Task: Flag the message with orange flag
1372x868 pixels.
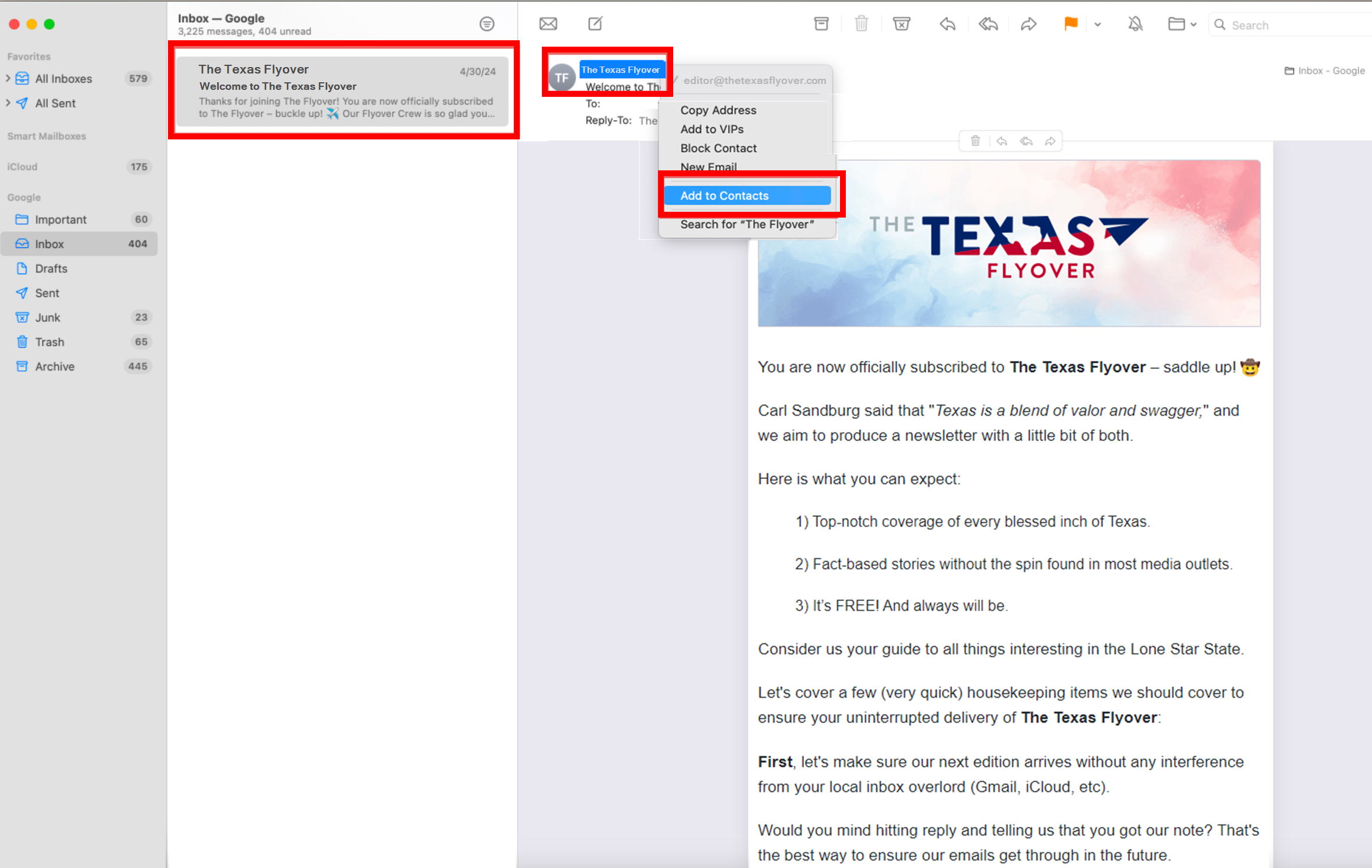Action: [x=1070, y=24]
